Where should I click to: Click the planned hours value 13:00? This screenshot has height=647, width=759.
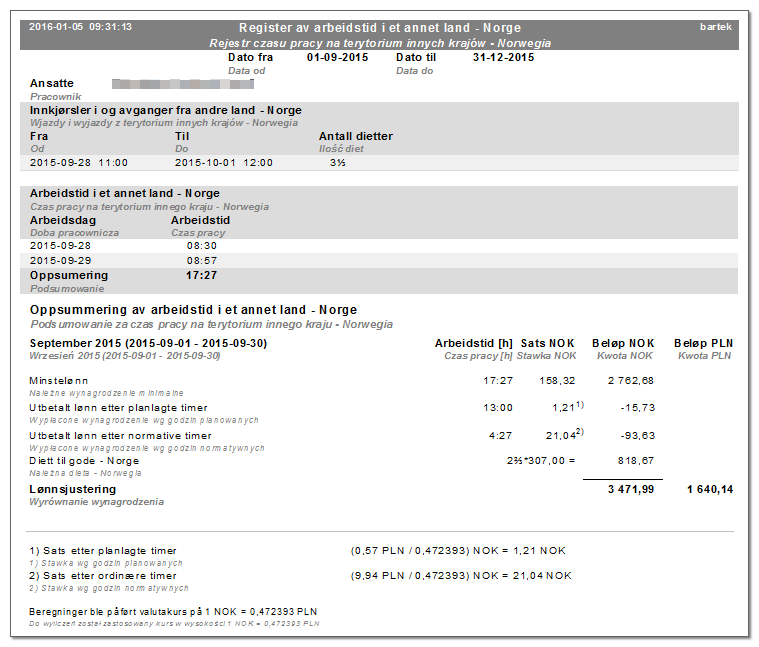pos(498,408)
